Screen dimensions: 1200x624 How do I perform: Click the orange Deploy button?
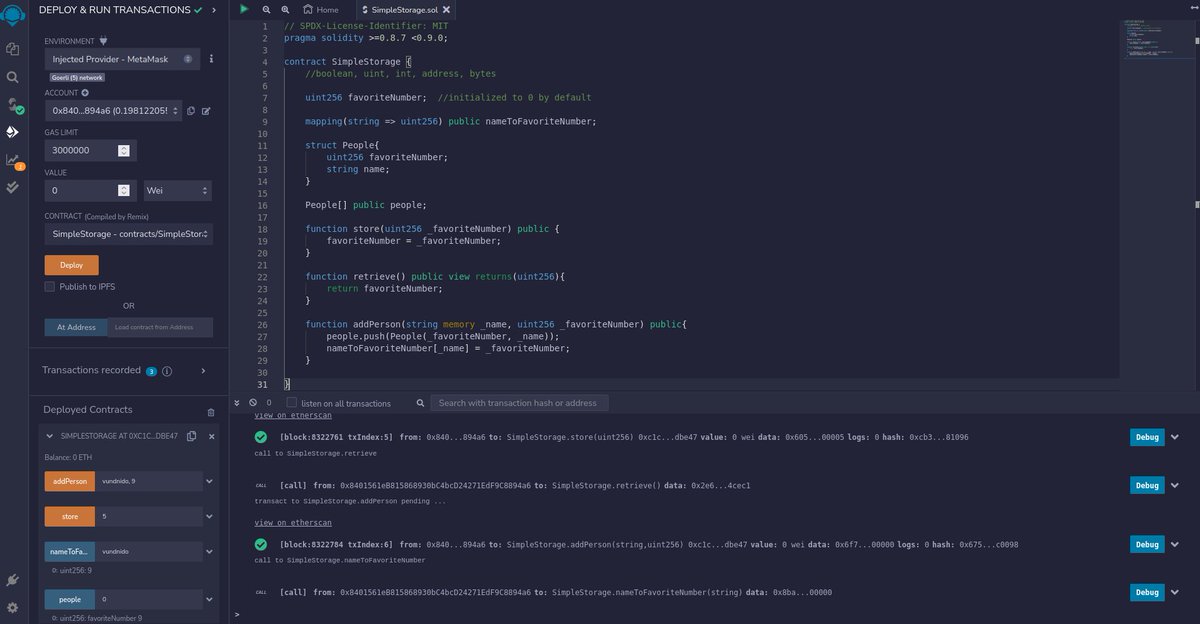tap(72, 265)
